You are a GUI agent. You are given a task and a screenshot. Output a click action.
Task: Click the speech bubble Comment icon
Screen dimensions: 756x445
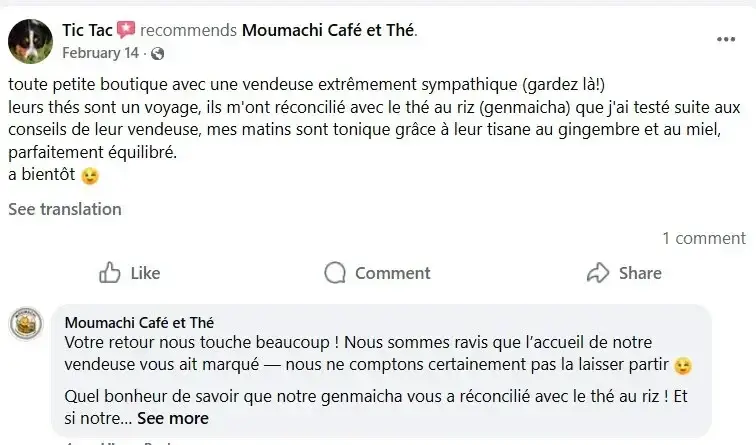click(x=336, y=273)
